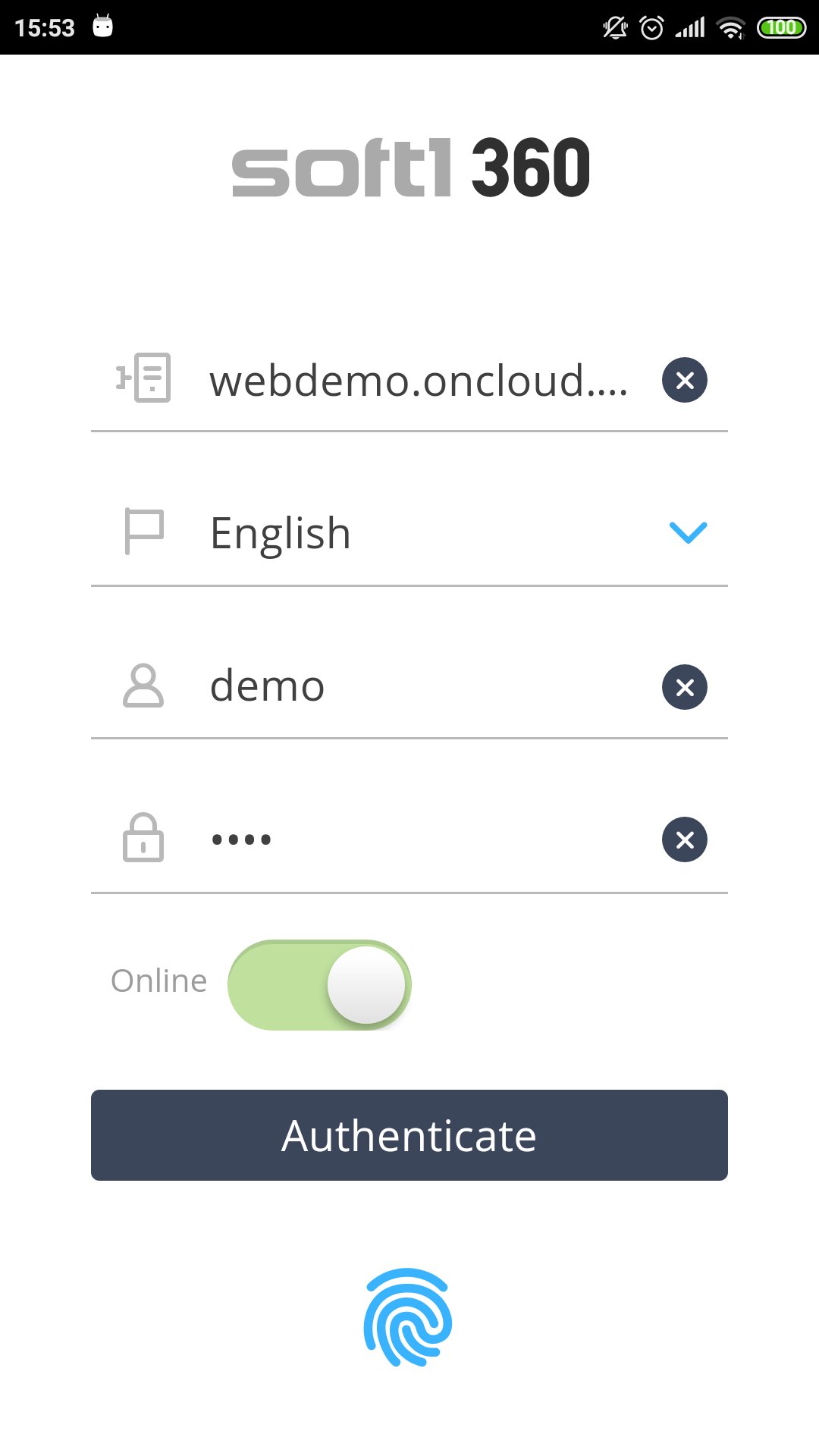Clear the server address field
Viewport: 819px width, 1456px height.
pos(684,380)
